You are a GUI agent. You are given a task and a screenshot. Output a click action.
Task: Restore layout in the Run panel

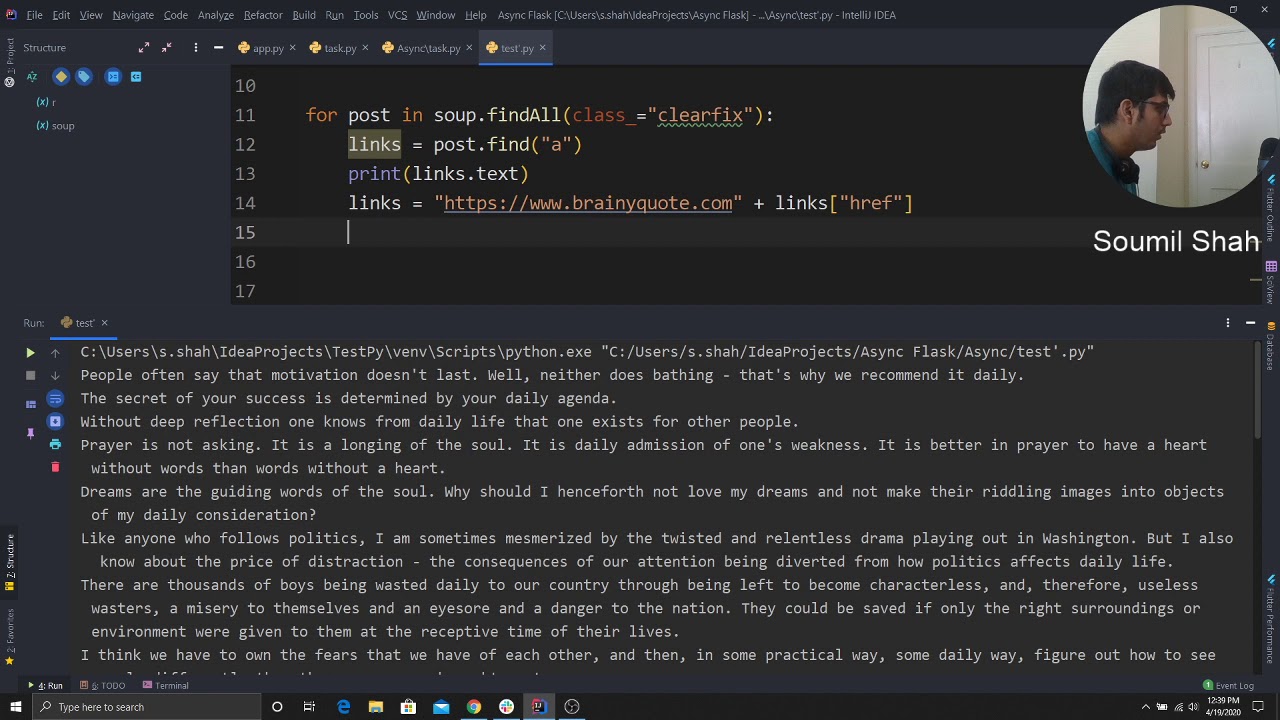tap(30, 404)
